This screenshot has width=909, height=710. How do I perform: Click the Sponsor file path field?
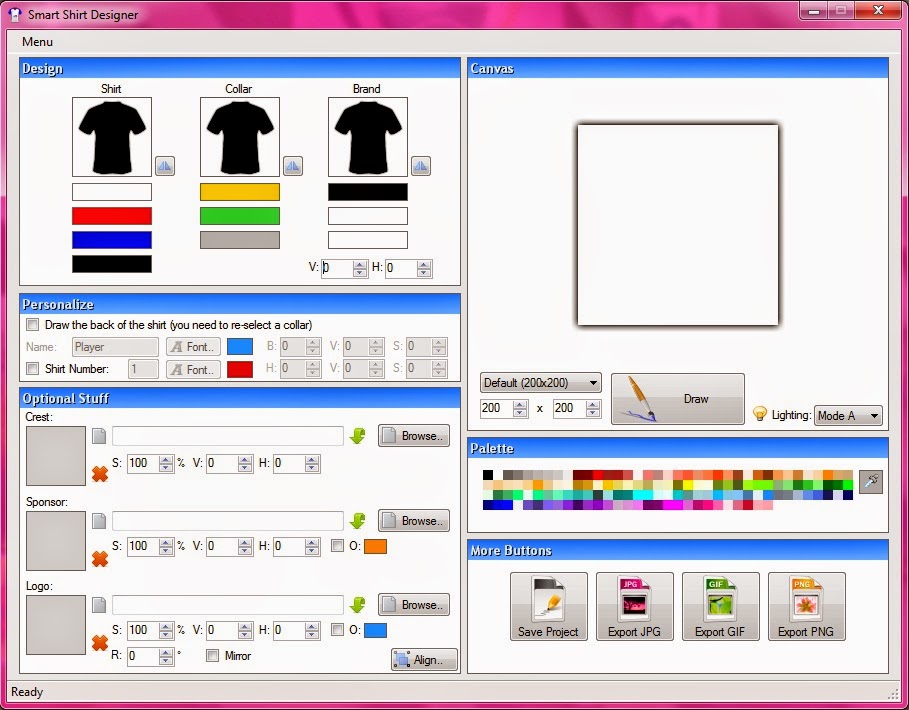228,520
